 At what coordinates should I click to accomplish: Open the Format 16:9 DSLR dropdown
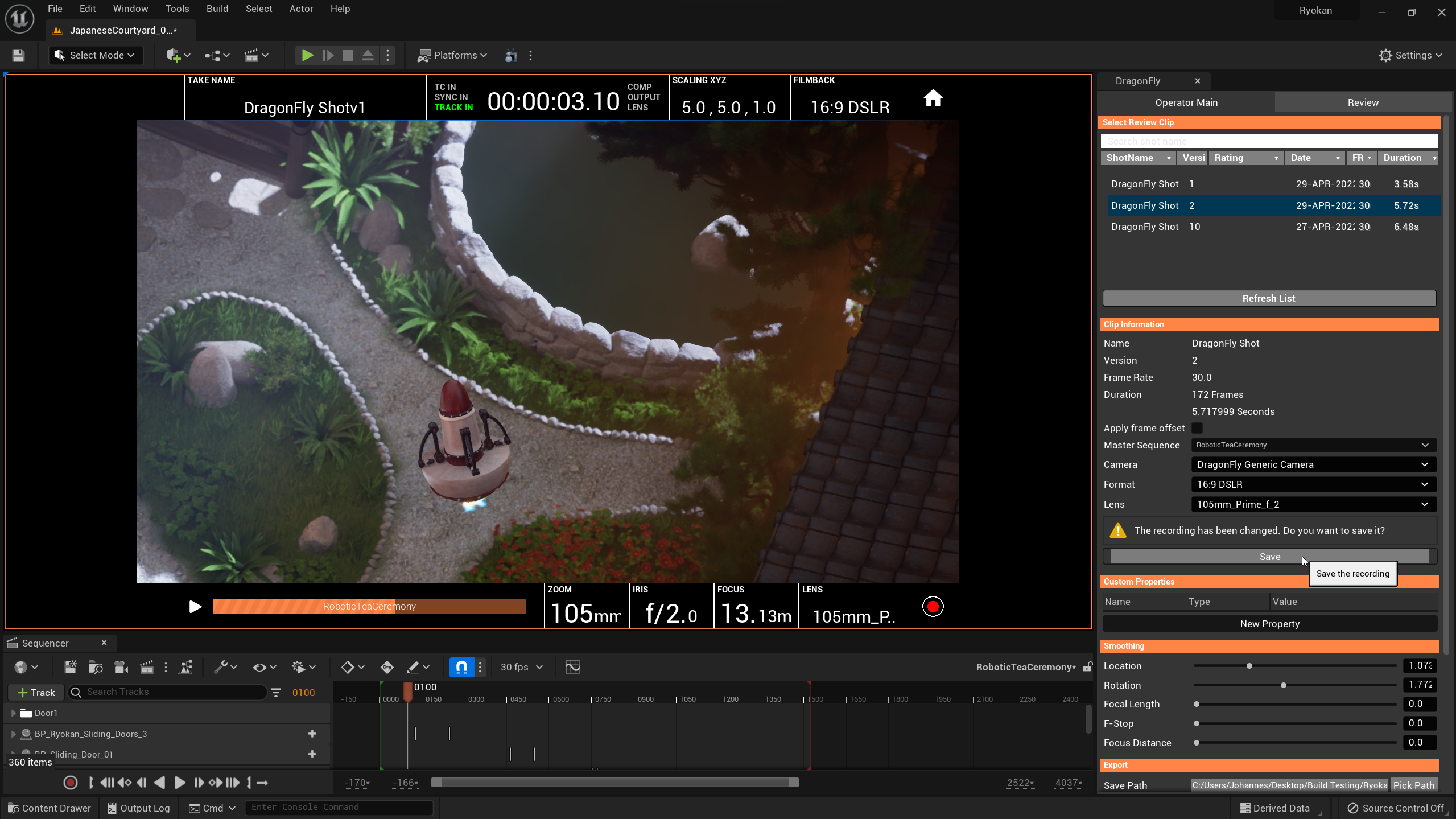[1314, 484]
